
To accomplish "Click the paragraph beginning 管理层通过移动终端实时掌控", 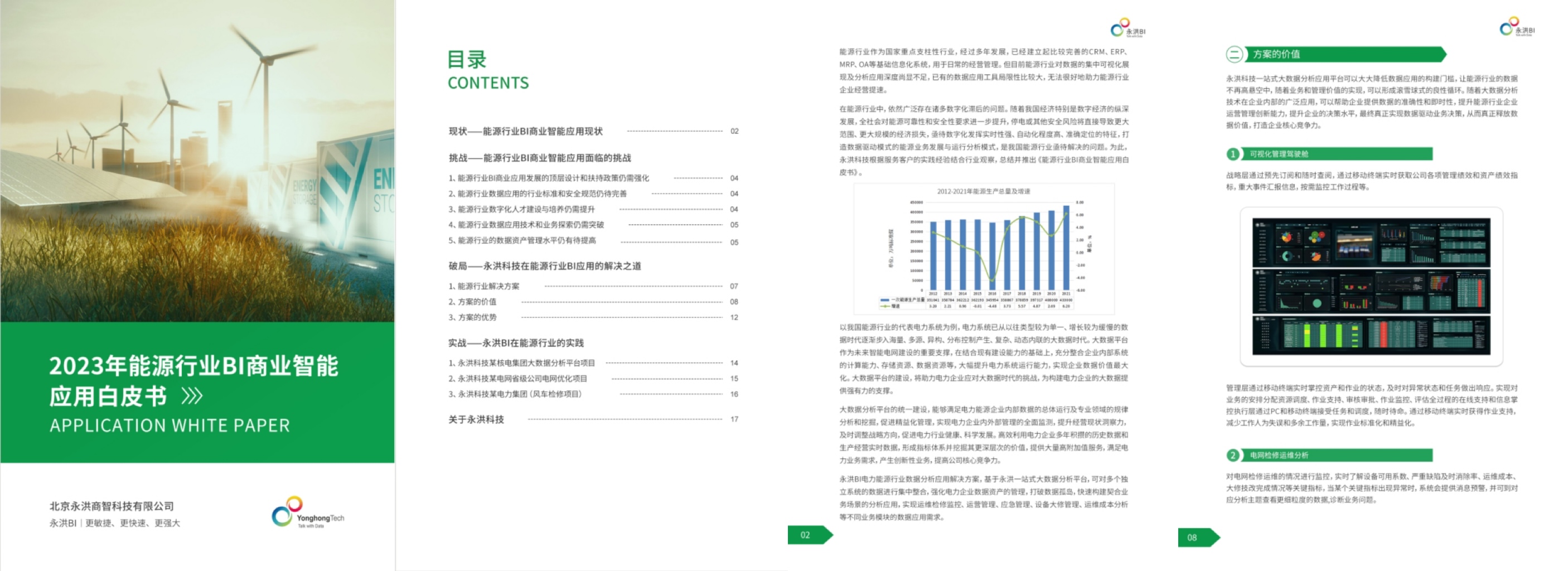I will pos(1372,405).
